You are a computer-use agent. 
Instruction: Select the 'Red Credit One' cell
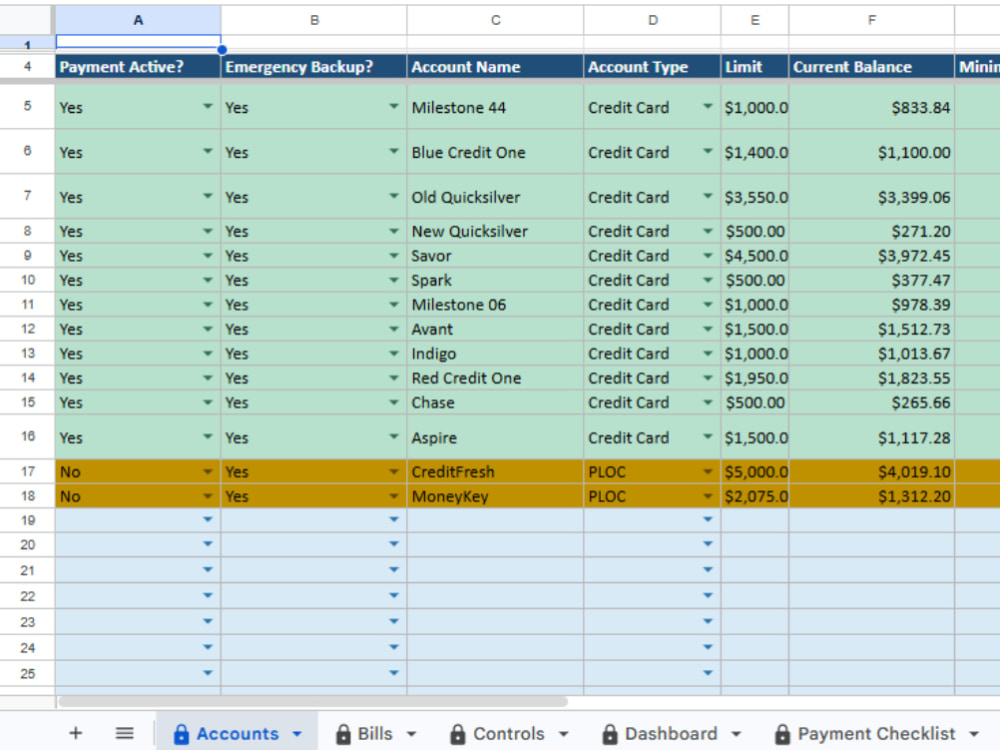495,378
